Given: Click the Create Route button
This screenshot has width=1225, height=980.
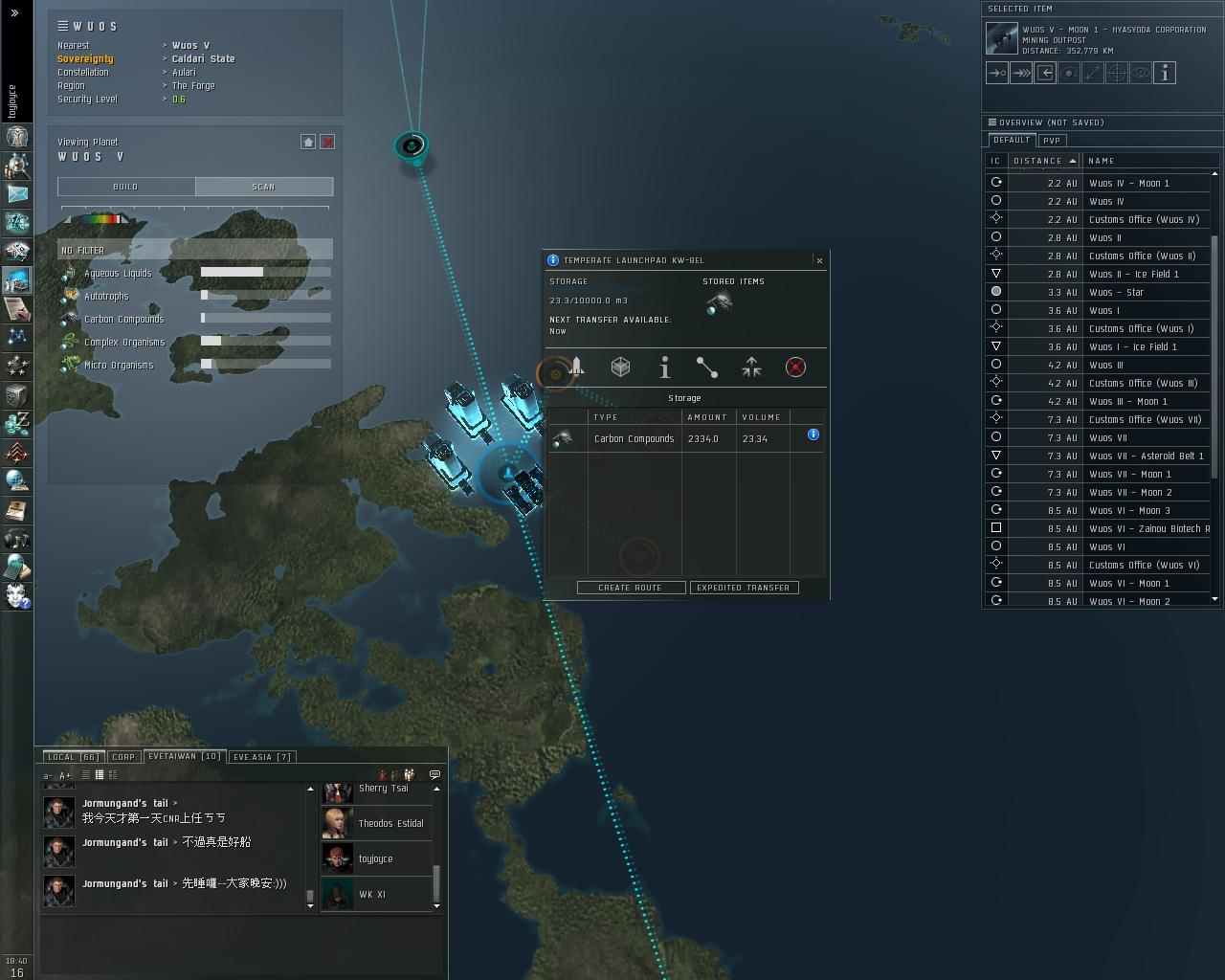Looking at the screenshot, I should pos(631,588).
